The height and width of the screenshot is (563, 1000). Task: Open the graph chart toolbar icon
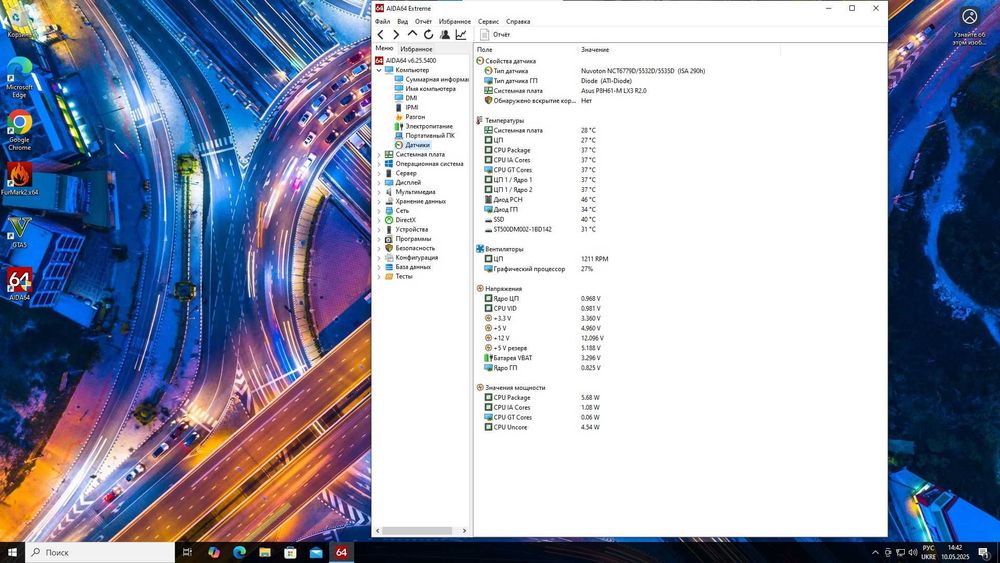pyautogui.click(x=460, y=34)
